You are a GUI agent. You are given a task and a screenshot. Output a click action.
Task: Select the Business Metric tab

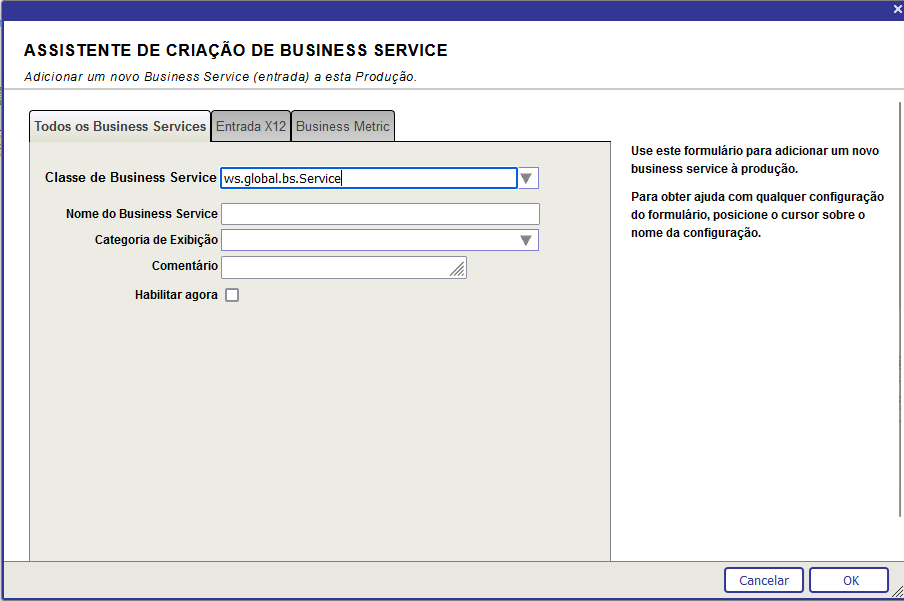pyautogui.click(x=343, y=127)
